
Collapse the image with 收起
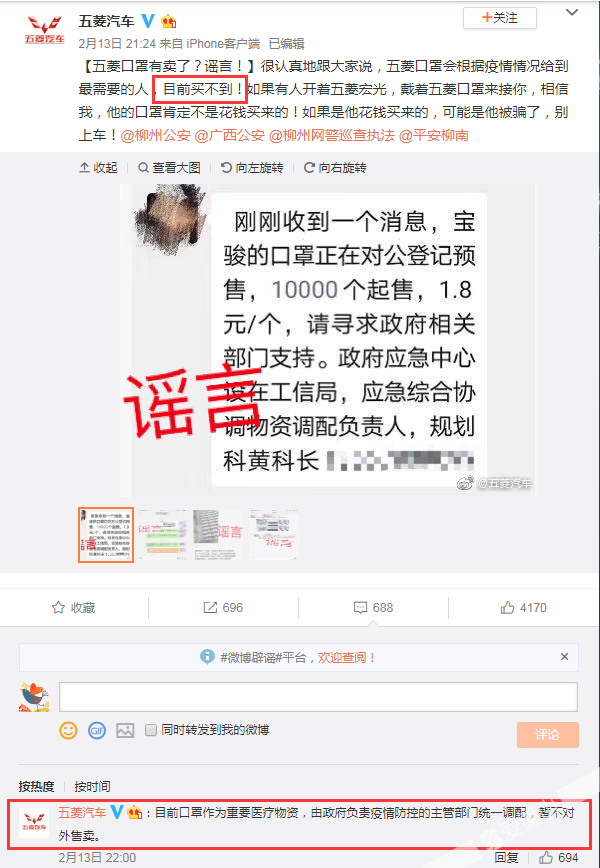[99, 168]
